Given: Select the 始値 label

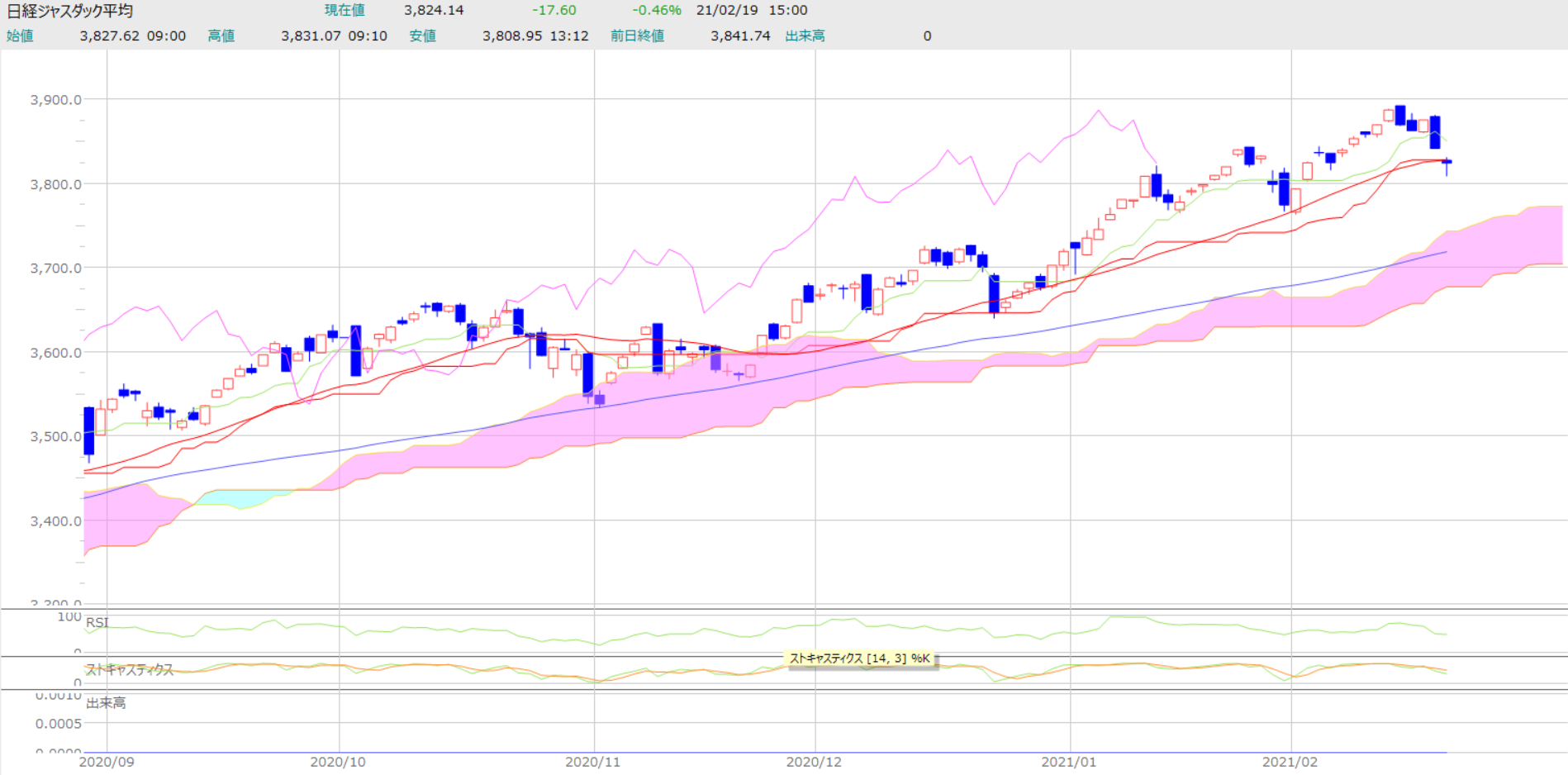Looking at the screenshot, I should click(x=20, y=36).
